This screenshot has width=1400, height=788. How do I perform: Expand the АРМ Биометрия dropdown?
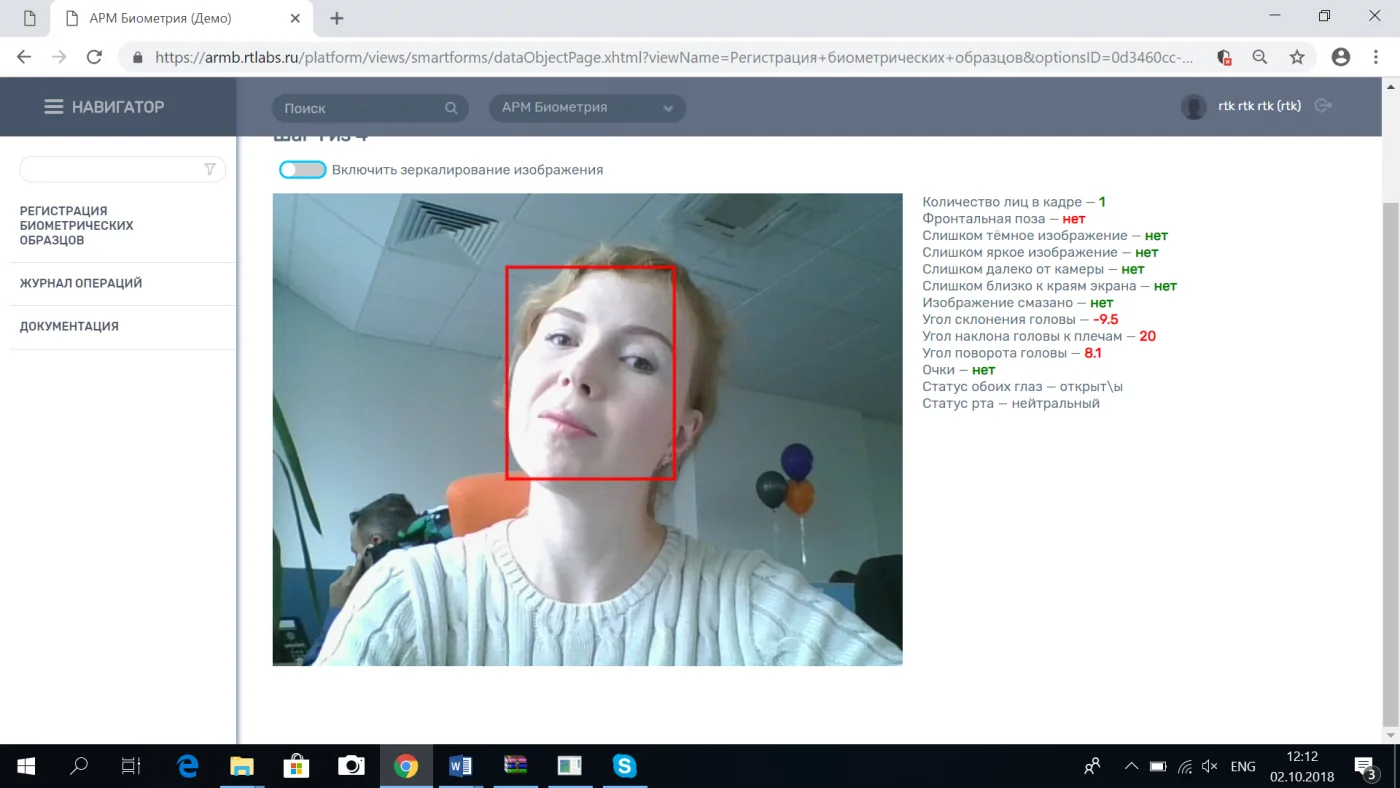tap(587, 108)
